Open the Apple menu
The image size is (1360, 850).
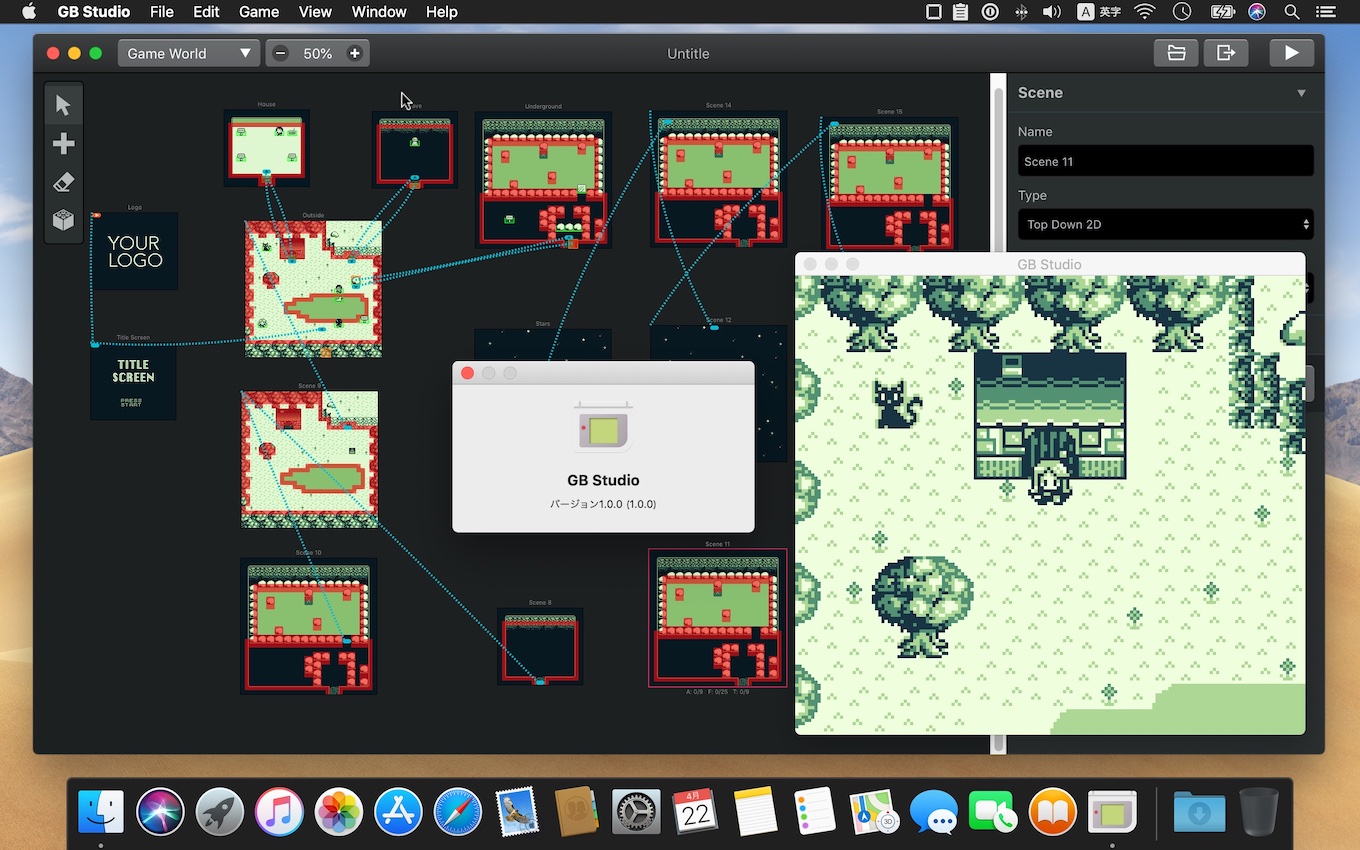point(28,12)
